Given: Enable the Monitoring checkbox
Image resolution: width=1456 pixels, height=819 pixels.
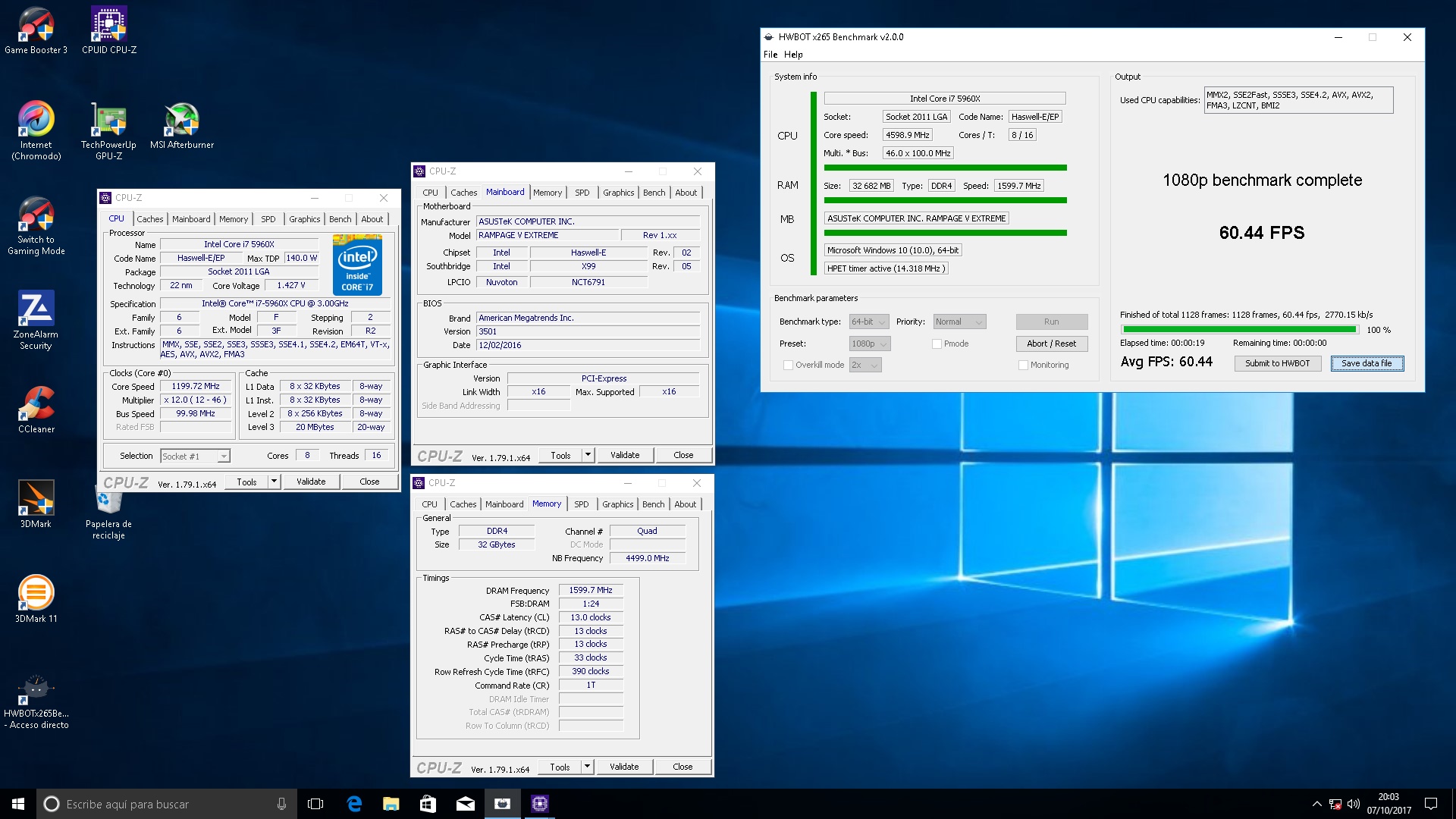Looking at the screenshot, I should (x=1024, y=365).
